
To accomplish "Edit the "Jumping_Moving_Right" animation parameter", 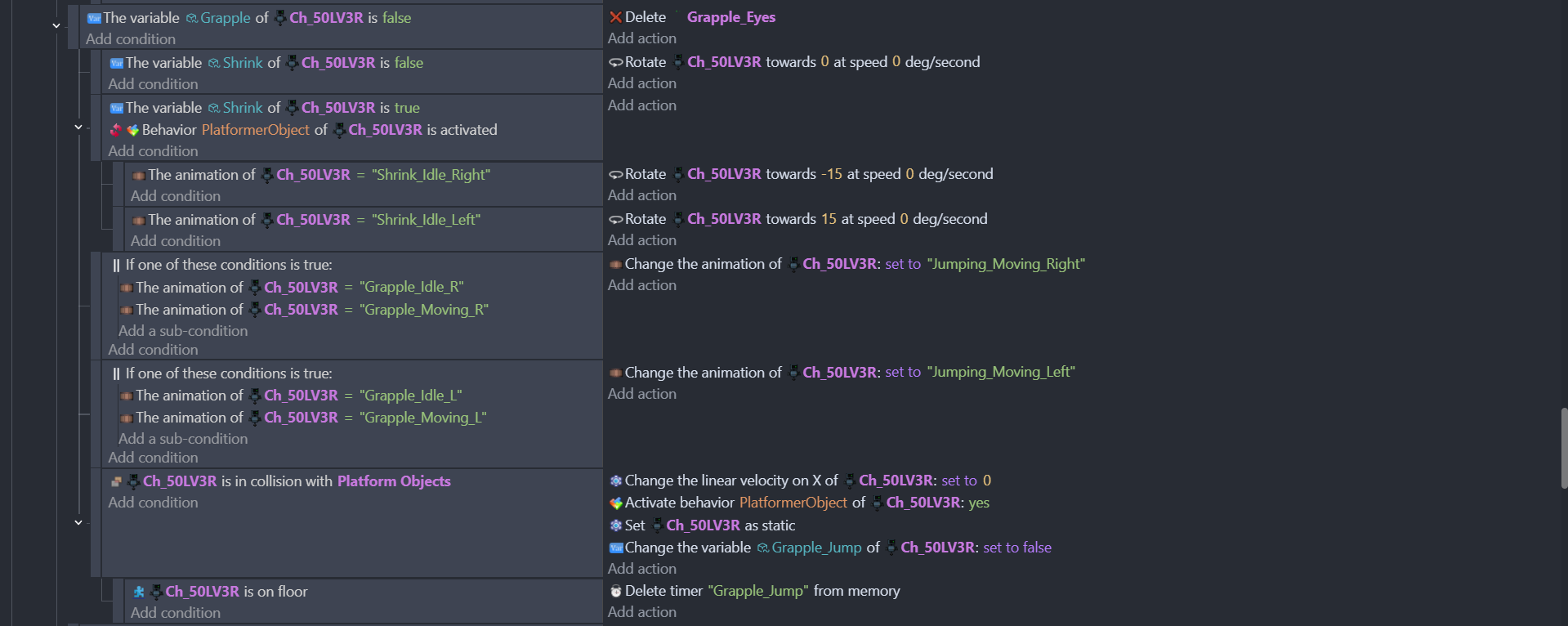I will (1006, 264).
